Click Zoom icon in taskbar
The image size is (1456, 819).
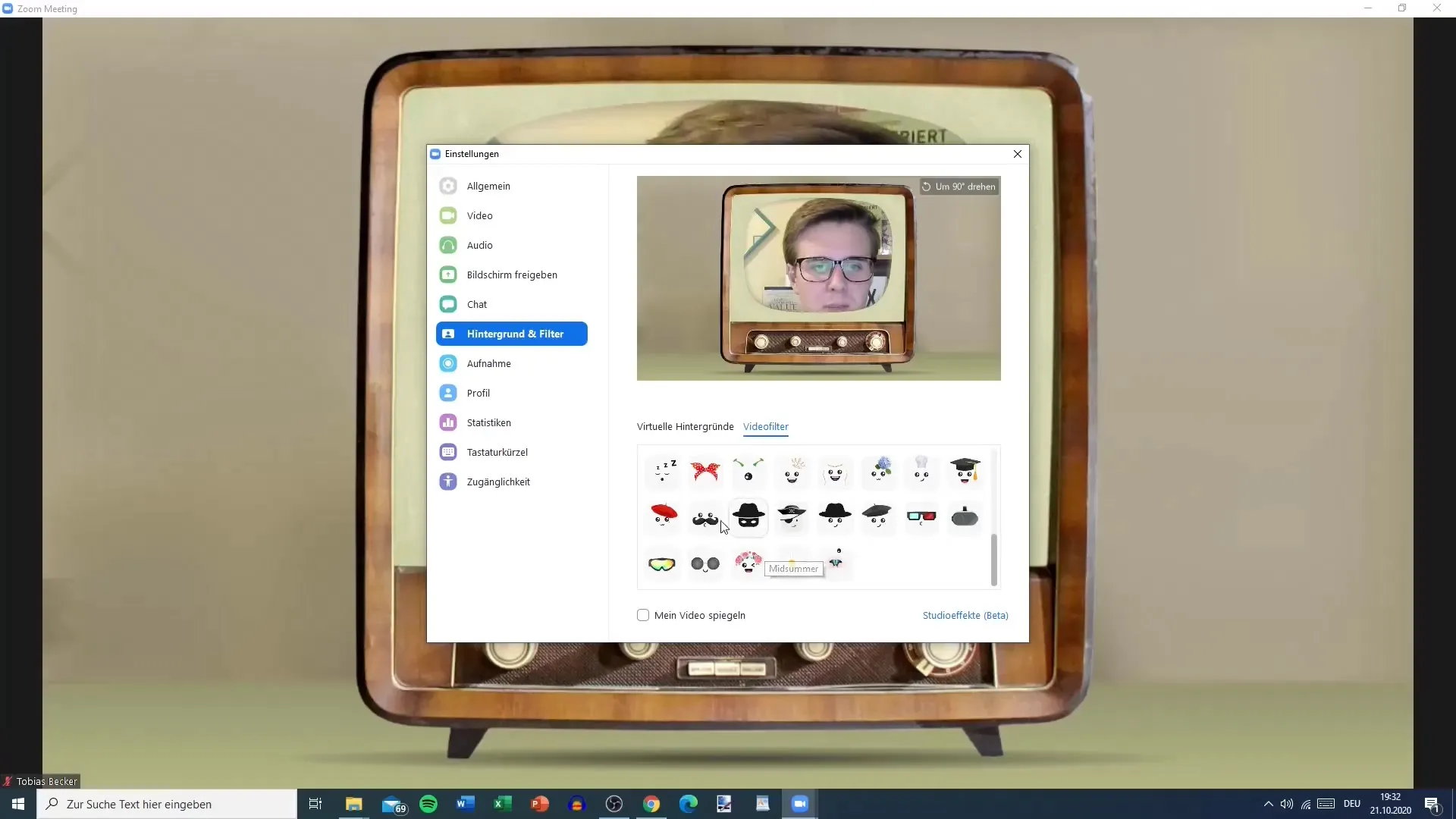[x=799, y=804]
